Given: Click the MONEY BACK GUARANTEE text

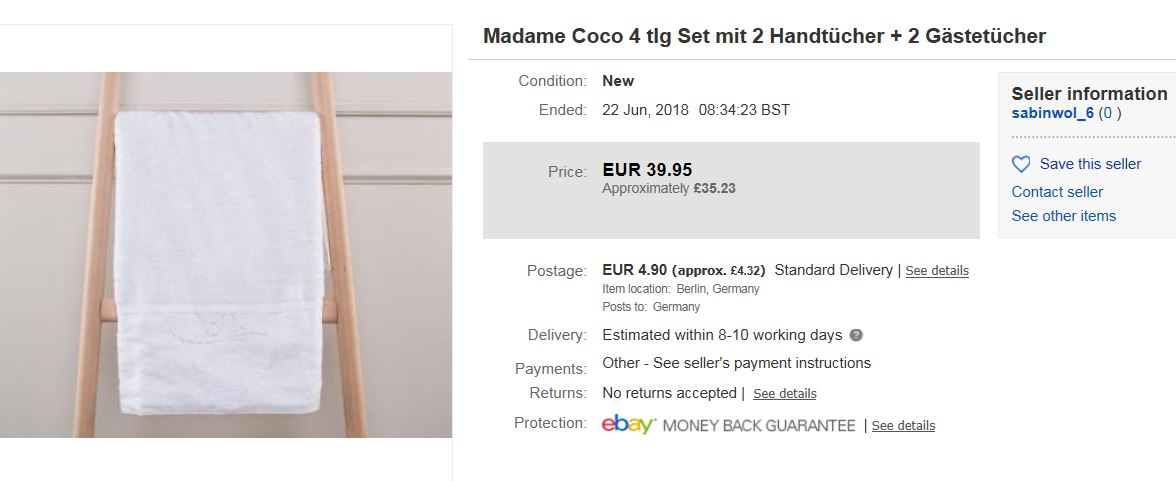Looking at the screenshot, I should (x=759, y=426).
